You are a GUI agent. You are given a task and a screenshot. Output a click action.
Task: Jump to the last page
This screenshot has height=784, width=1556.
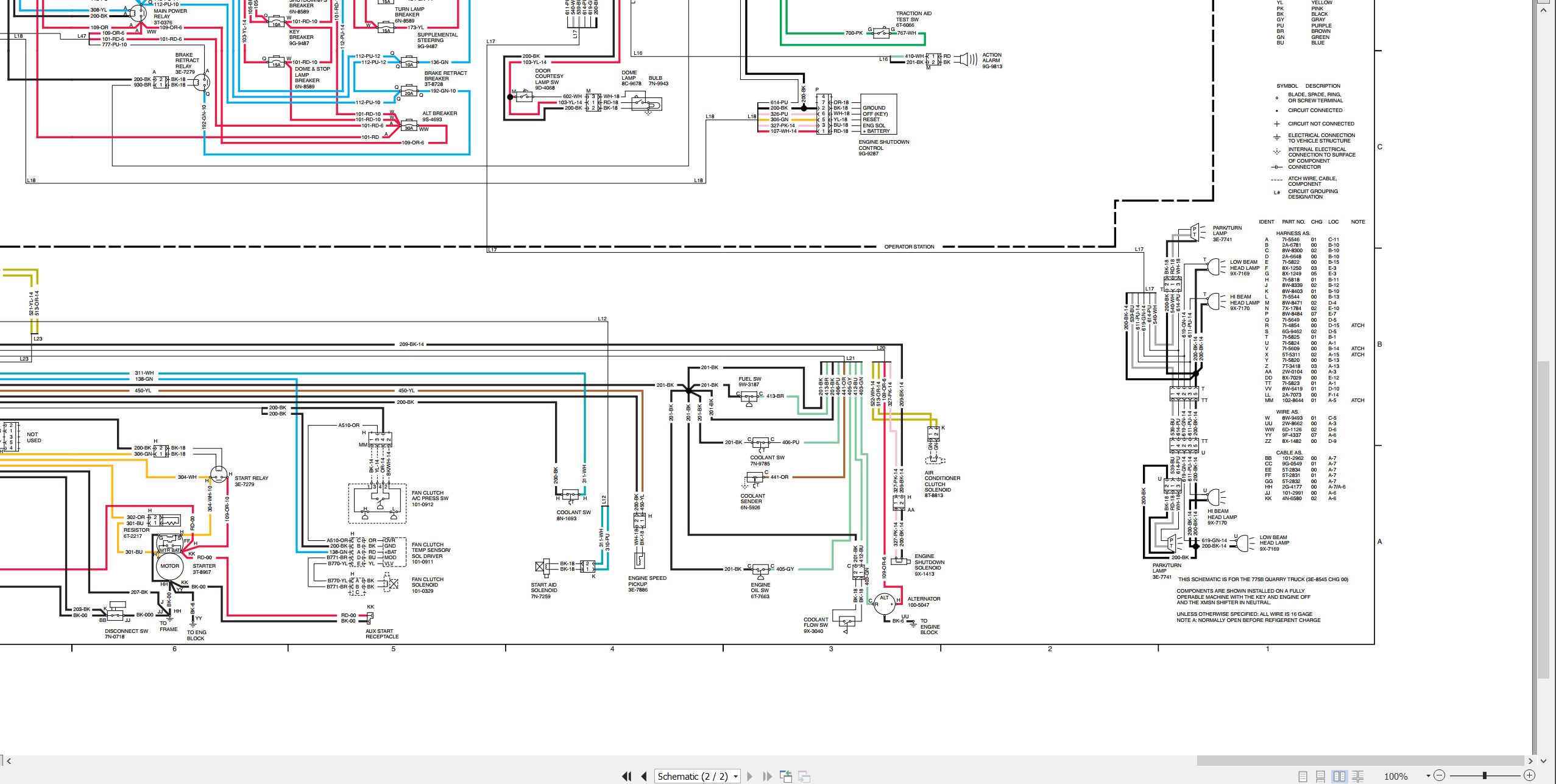[x=768, y=776]
